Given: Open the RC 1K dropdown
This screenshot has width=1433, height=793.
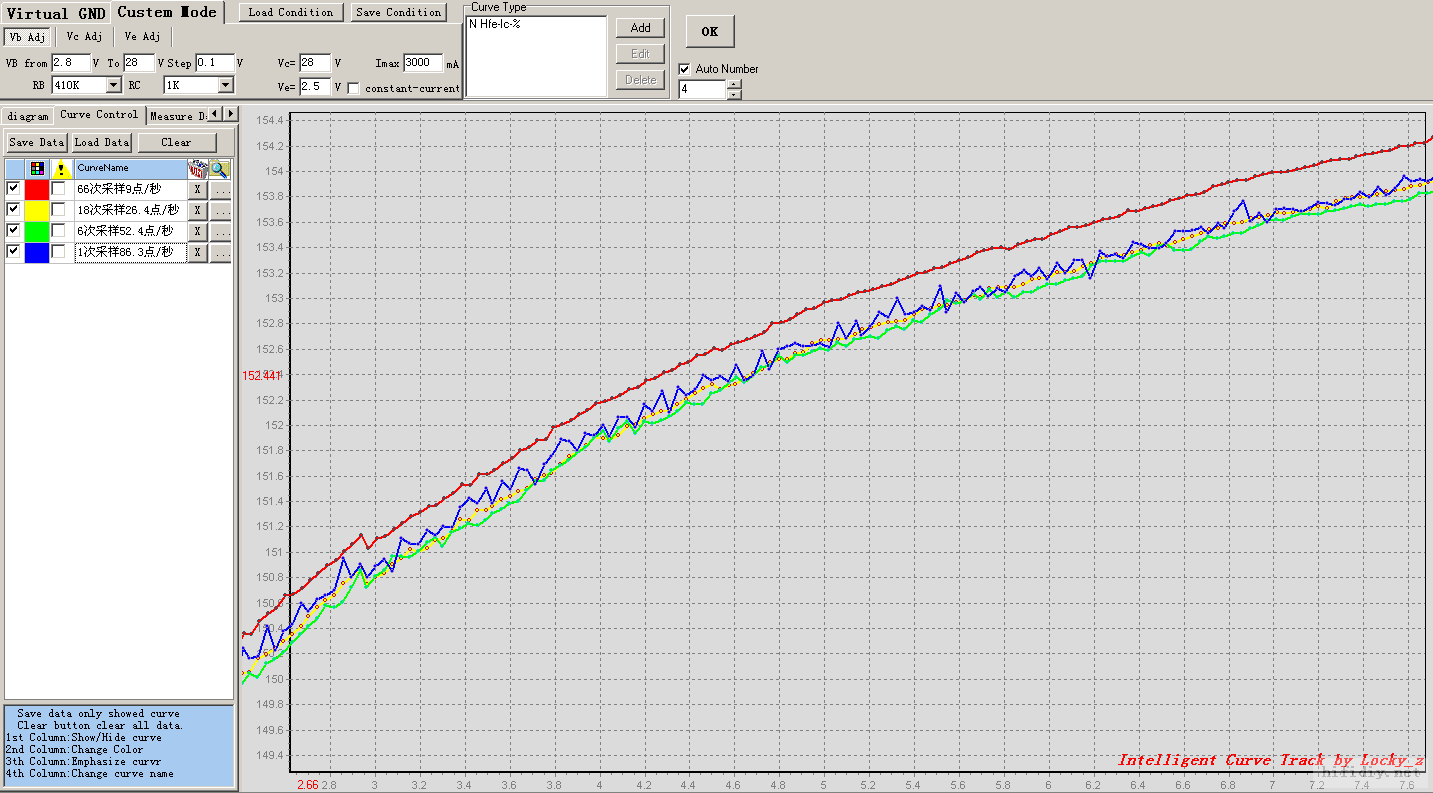Looking at the screenshot, I should [225, 86].
